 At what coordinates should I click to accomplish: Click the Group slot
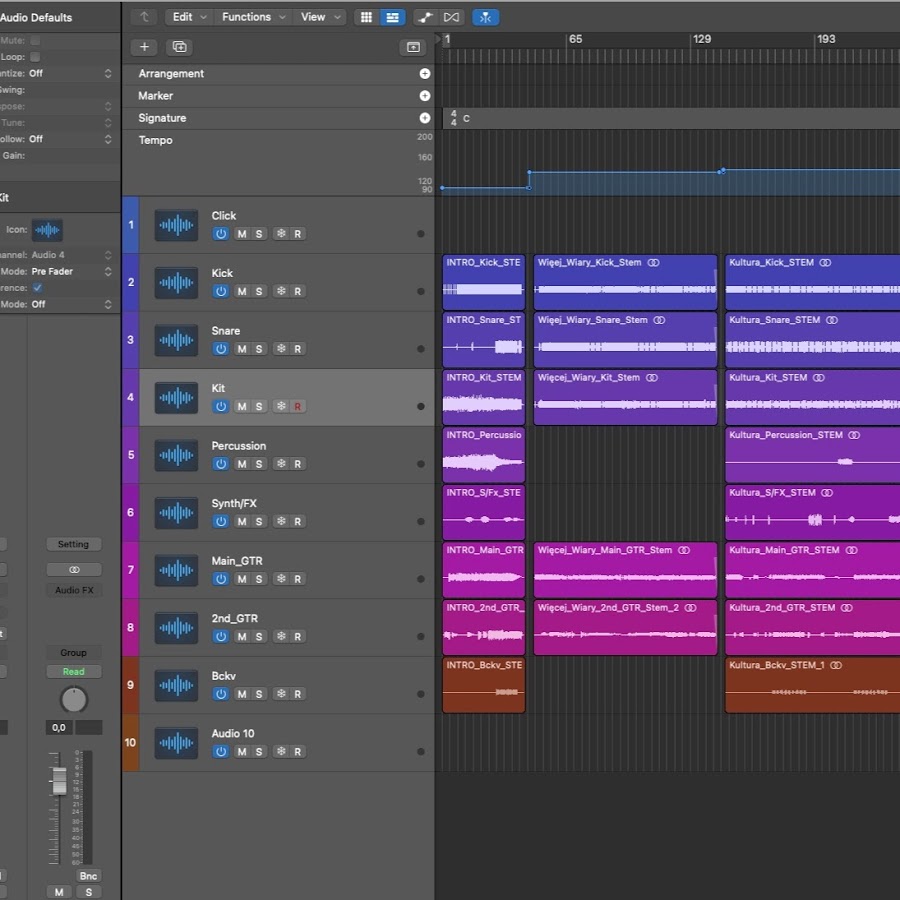tap(74, 653)
